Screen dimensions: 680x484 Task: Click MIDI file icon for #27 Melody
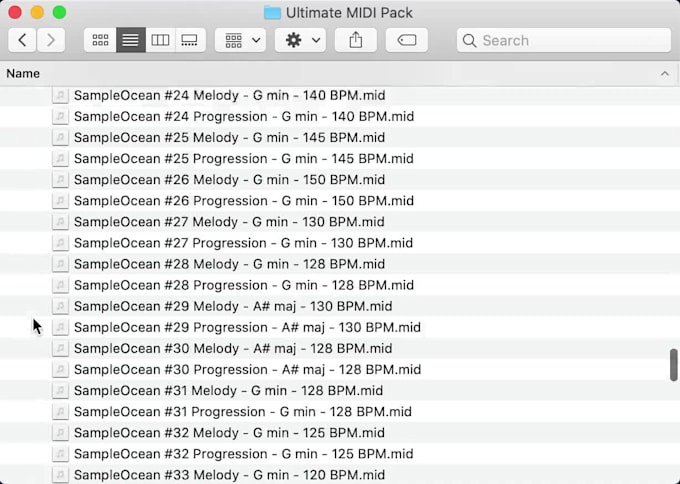point(60,222)
